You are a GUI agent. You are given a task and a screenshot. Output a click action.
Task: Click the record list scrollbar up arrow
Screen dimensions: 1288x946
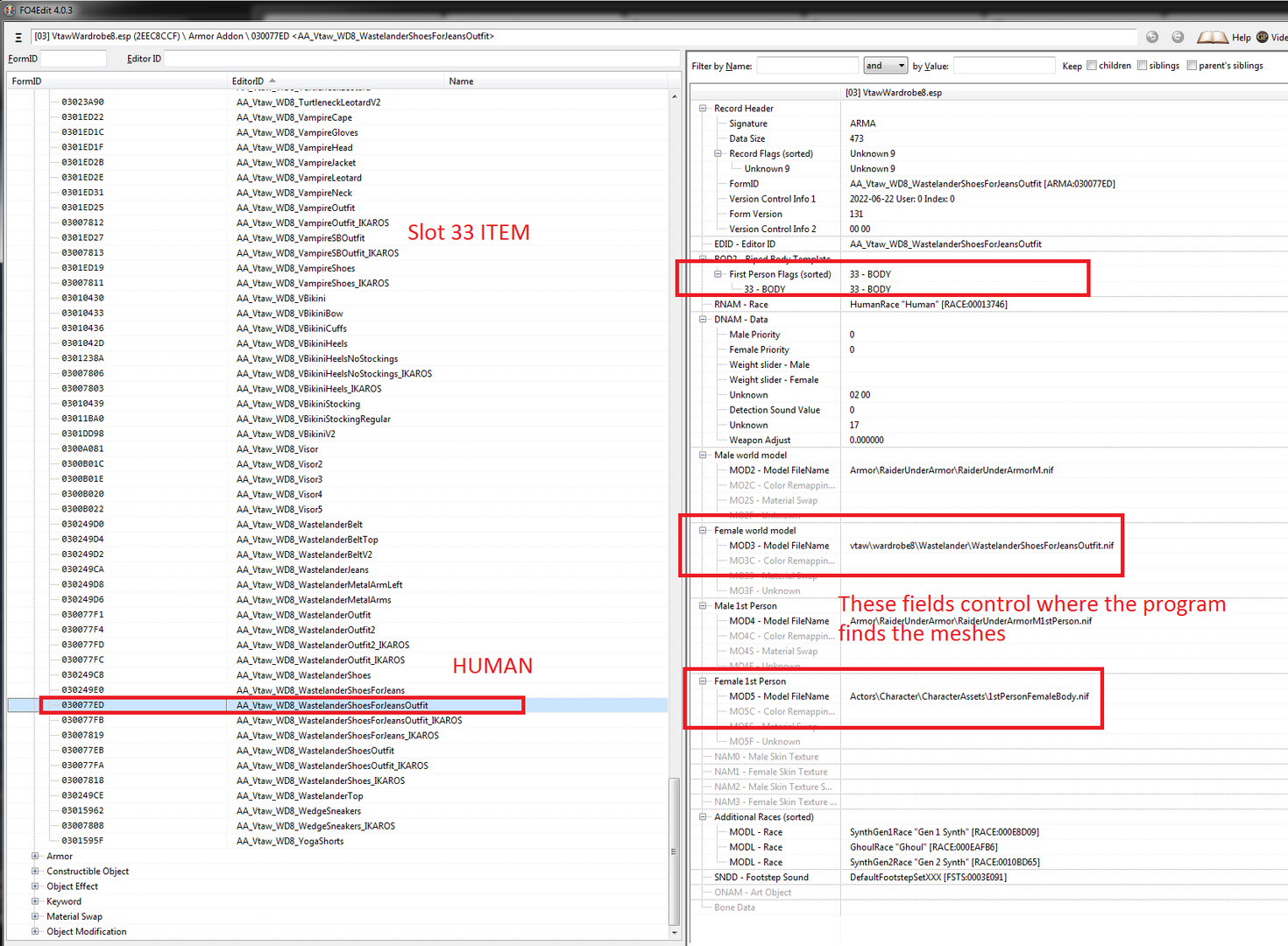tap(674, 95)
